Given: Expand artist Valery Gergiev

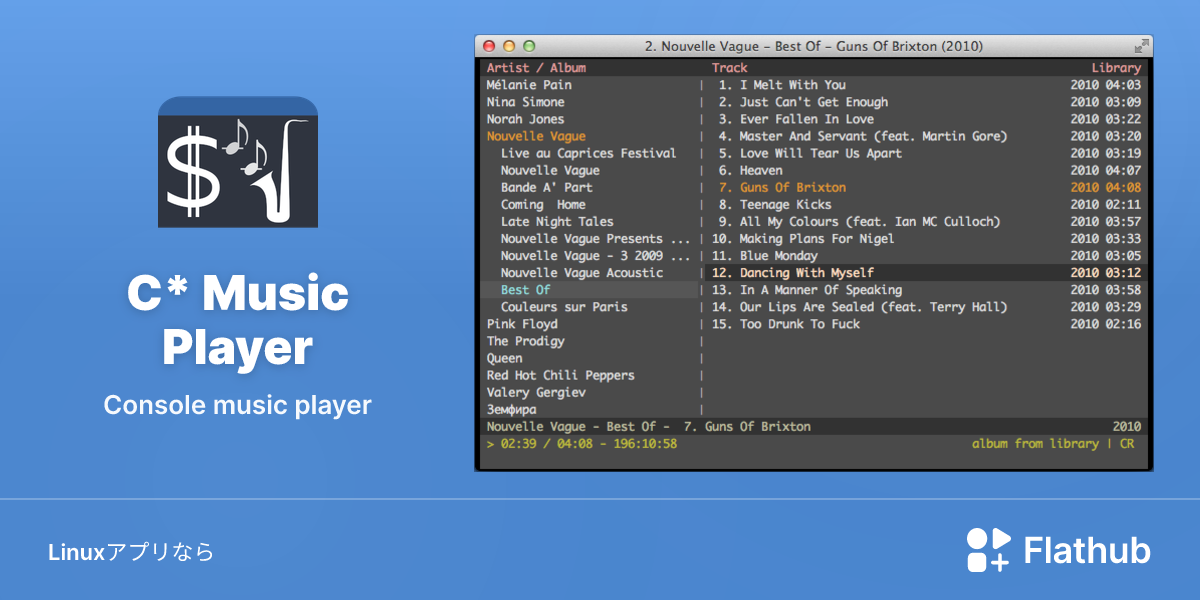Looking at the screenshot, I should (536, 391).
